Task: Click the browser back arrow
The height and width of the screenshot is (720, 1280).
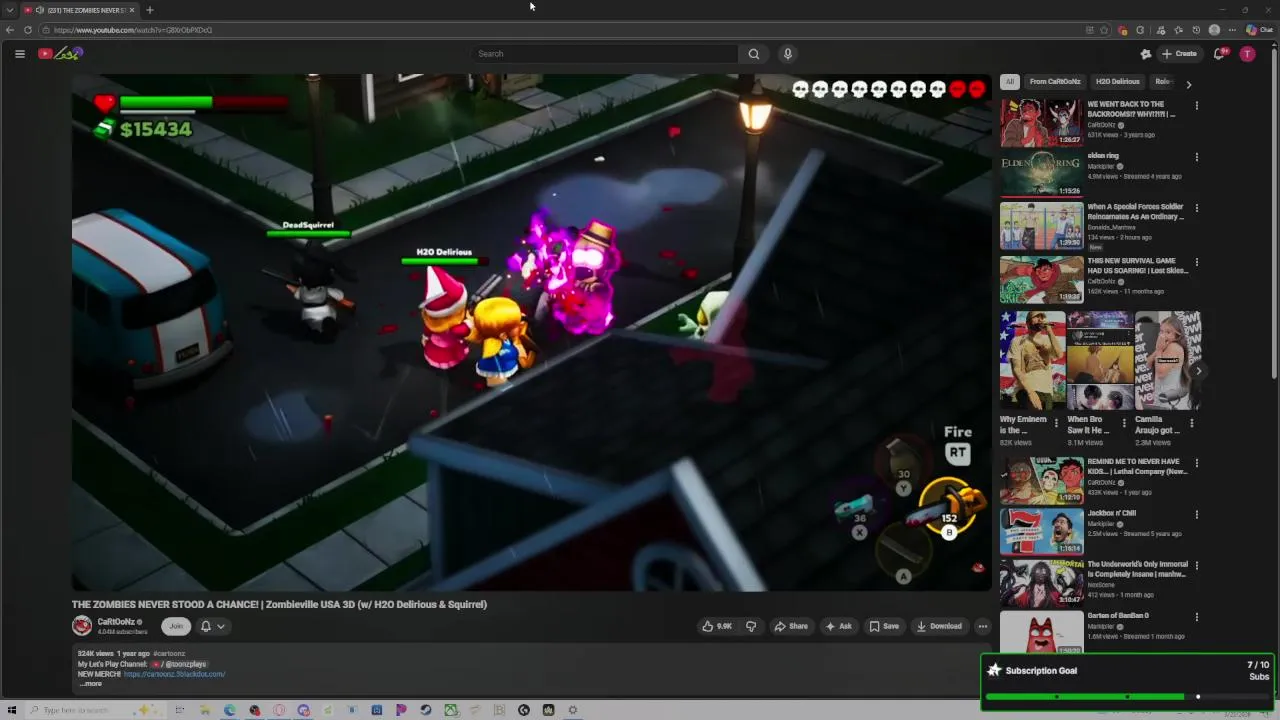Action: (10, 30)
